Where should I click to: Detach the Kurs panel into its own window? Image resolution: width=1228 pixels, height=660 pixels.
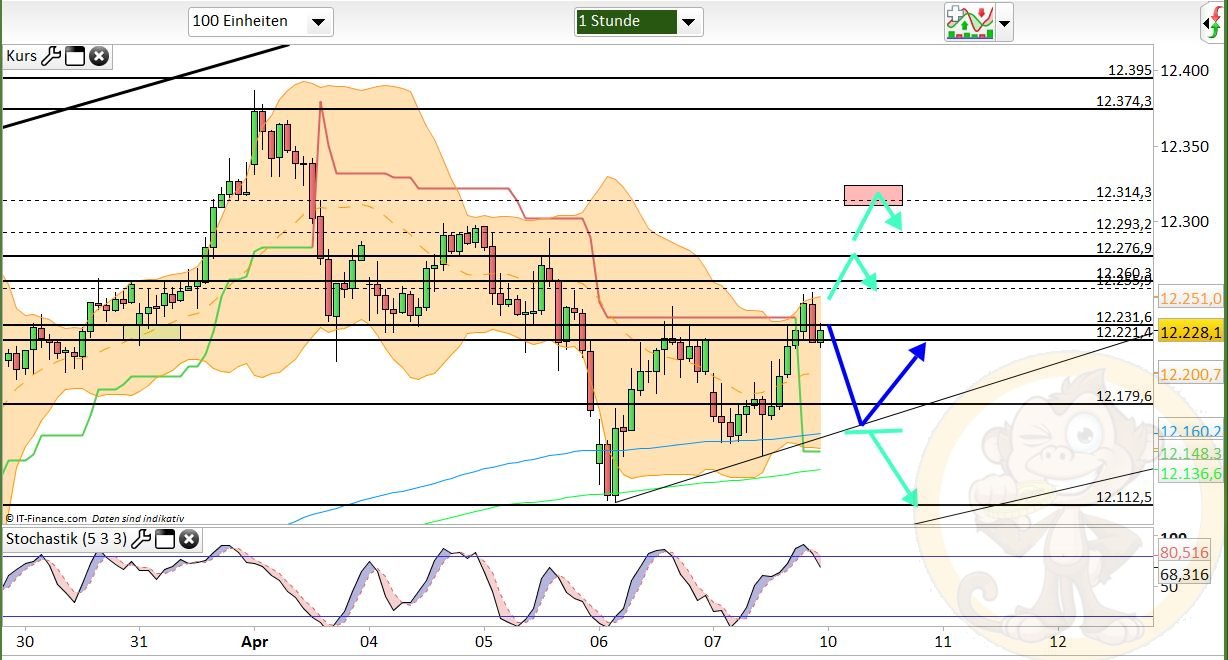click(75, 56)
